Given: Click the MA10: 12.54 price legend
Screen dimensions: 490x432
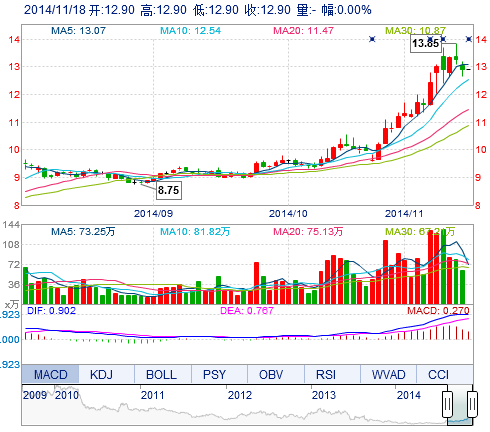Looking at the screenshot, I should pyautogui.click(x=190, y=31).
